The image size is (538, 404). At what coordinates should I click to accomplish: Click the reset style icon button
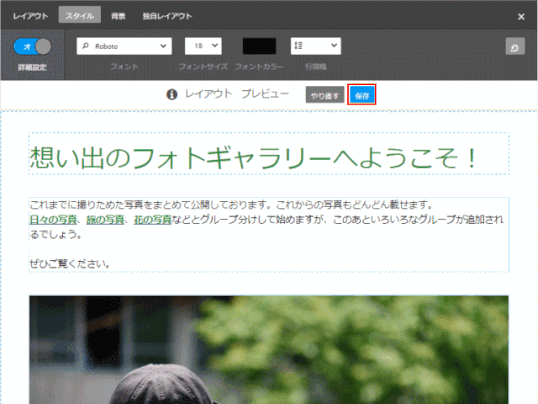(515, 46)
